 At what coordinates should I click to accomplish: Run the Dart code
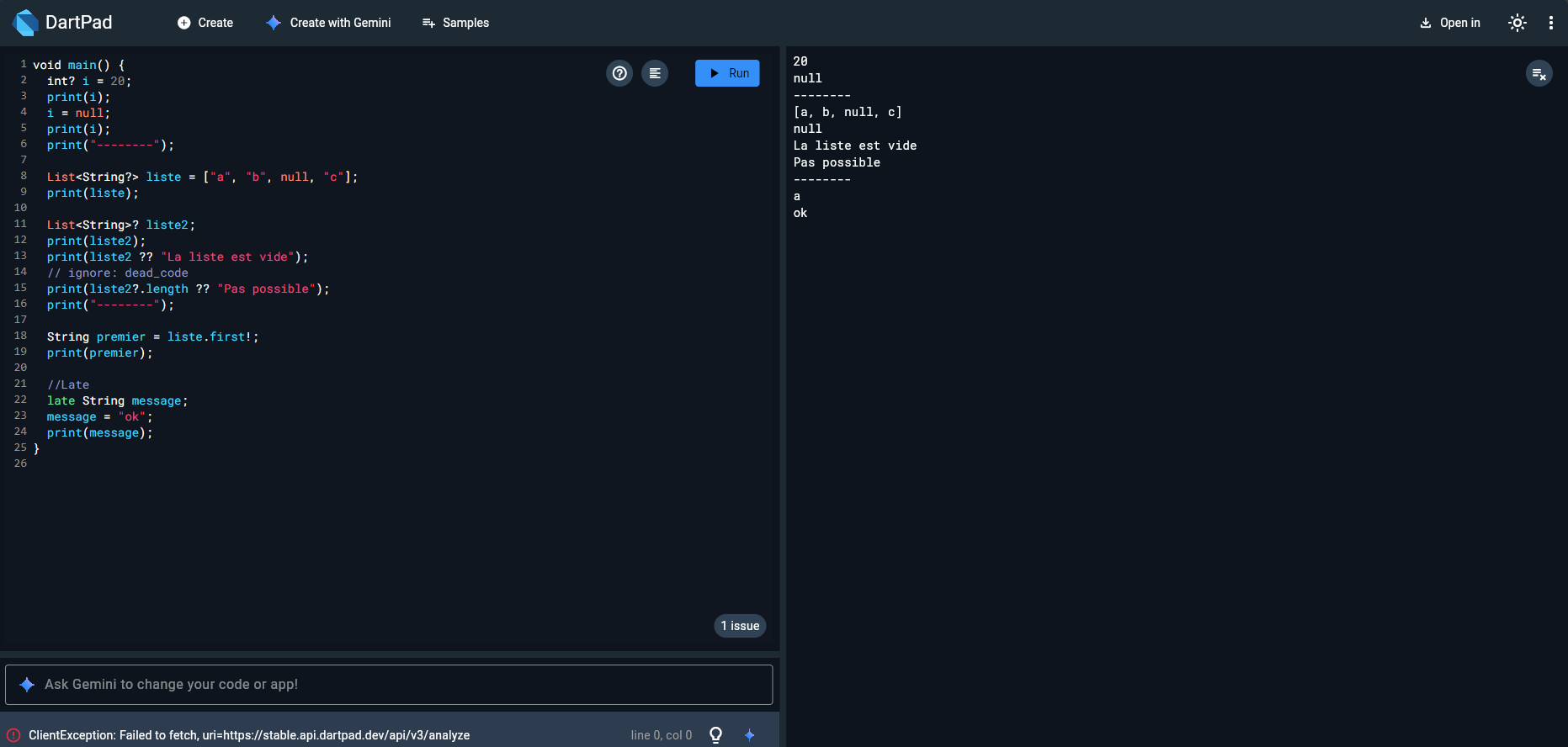pyautogui.click(x=727, y=73)
